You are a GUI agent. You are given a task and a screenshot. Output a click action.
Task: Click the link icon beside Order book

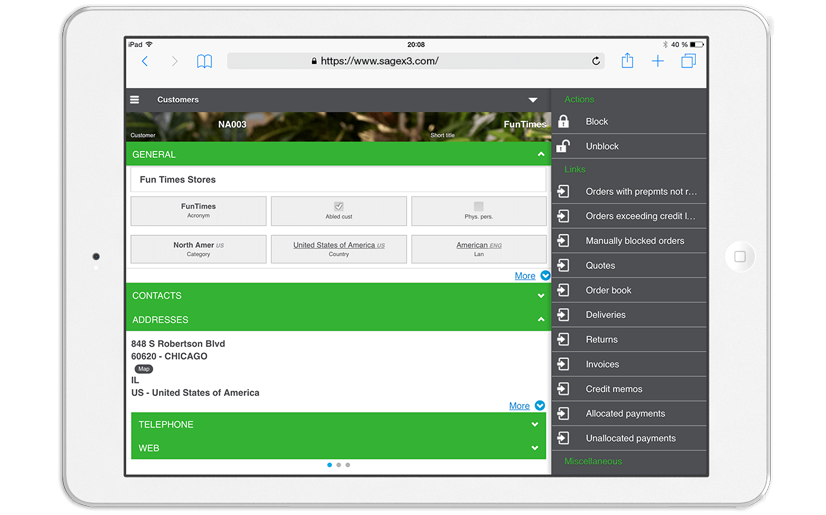563,290
